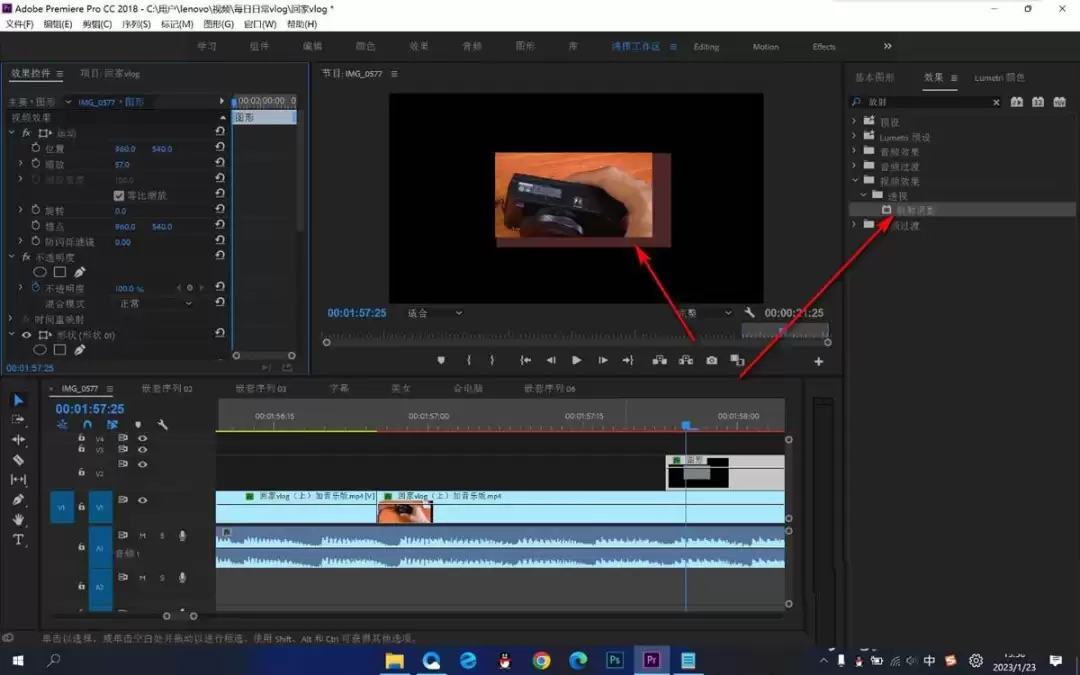Solo audio track A1
This screenshot has width=1080, height=675.
pos(162,536)
